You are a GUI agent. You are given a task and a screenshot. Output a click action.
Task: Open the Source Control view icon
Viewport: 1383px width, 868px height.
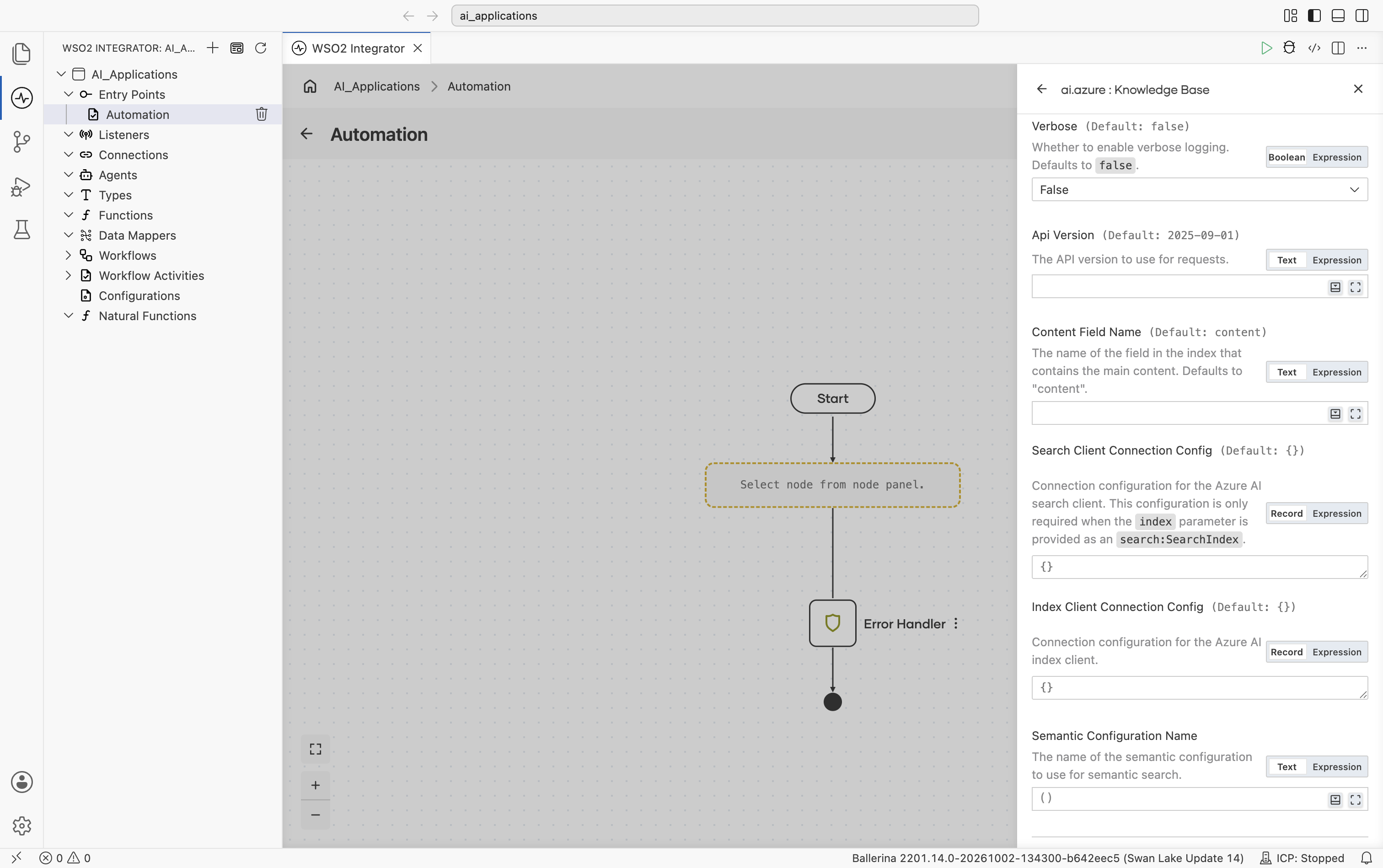[x=22, y=141]
